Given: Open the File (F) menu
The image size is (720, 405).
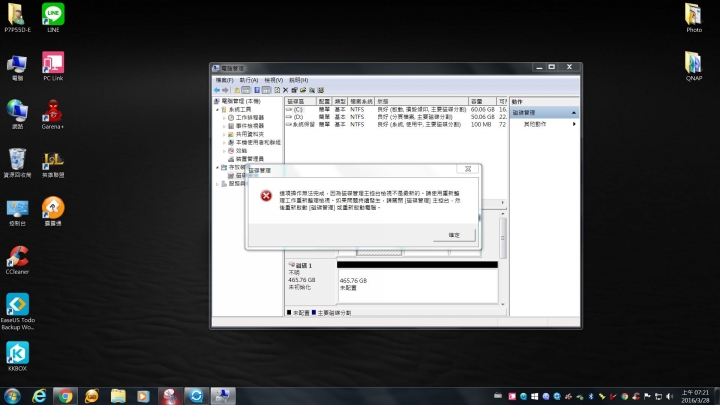Looking at the screenshot, I should [x=225, y=80].
